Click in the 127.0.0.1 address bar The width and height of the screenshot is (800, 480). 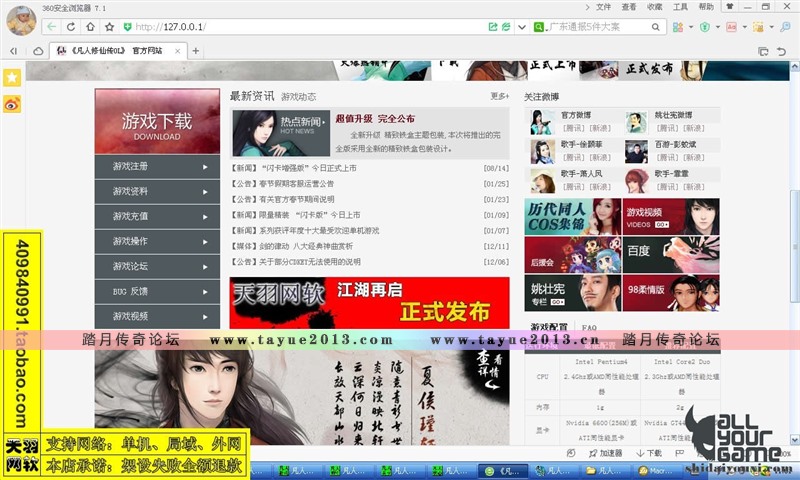point(300,26)
